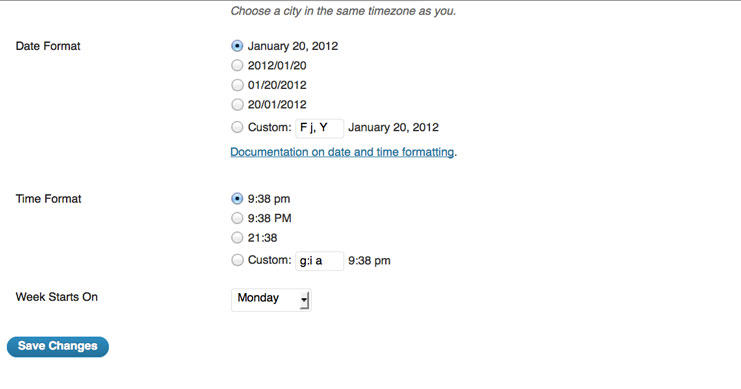Click the custom date field containing F j, Y
Screen dimensions: 741x389
point(319,128)
